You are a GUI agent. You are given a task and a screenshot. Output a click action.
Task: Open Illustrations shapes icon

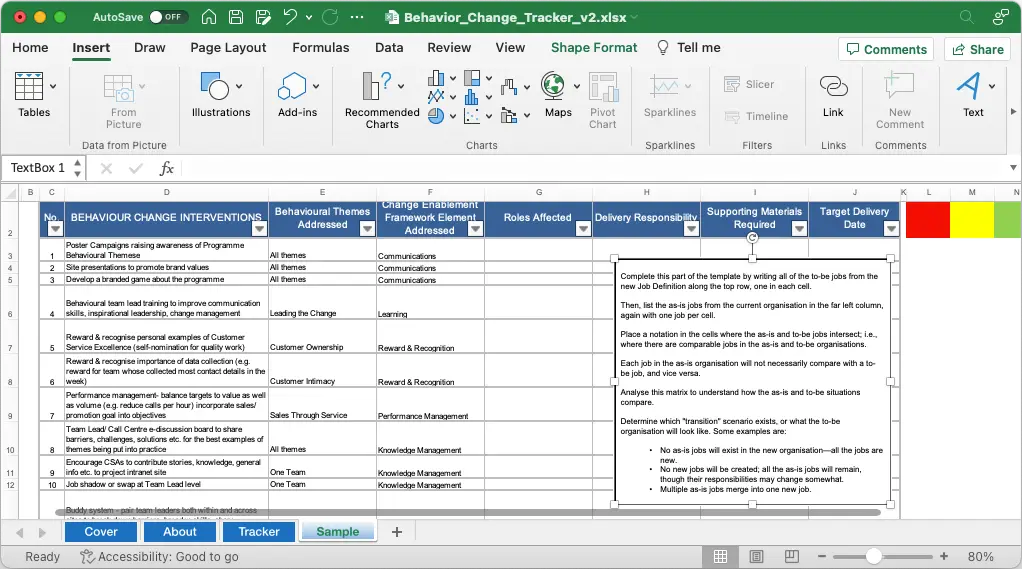click(x=215, y=86)
